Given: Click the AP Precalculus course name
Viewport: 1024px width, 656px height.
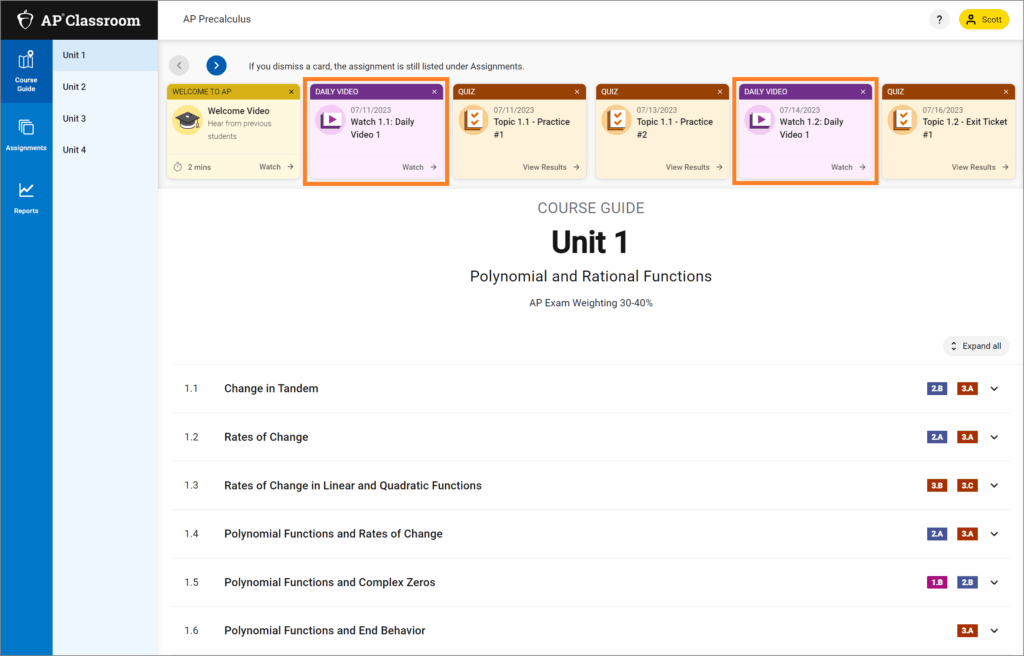Looking at the screenshot, I should pyautogui.click(x=217, y=20).
